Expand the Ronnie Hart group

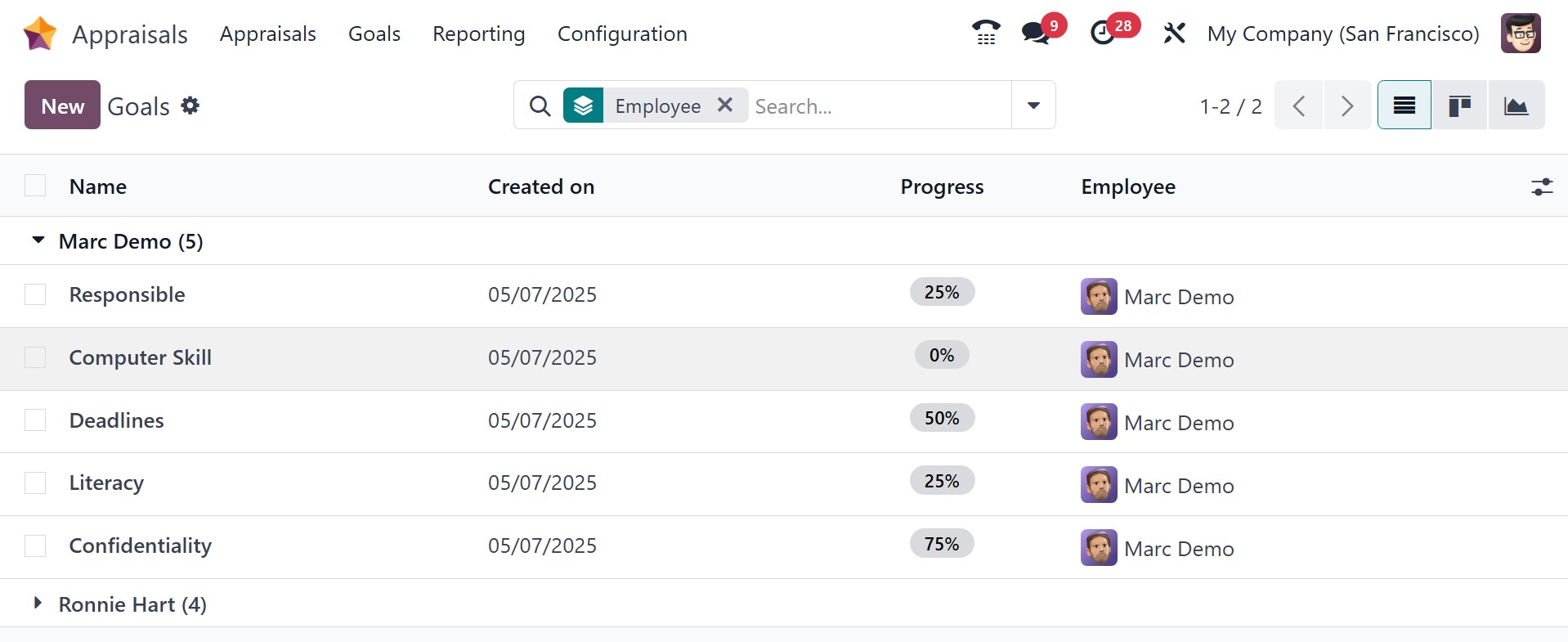click(x=38, y=604)
